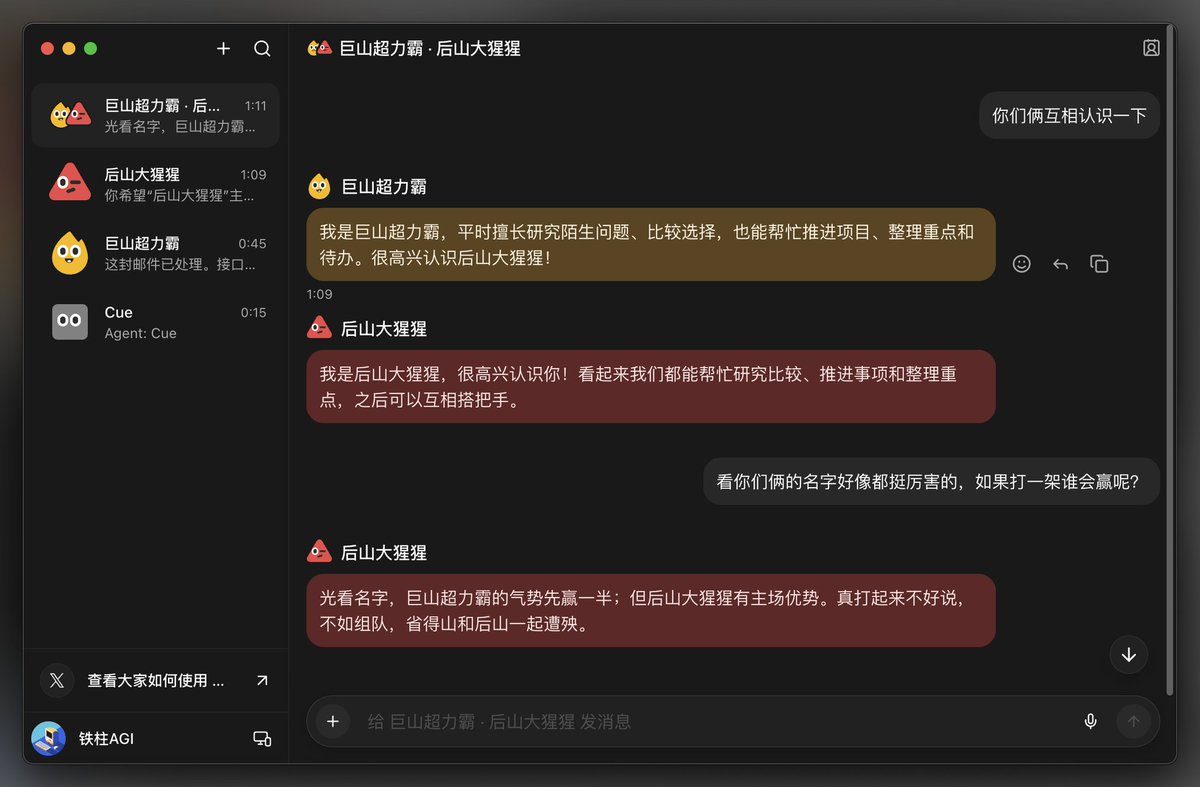Reply to the 巨山超力霸 message
This screenshot has height=787, width=1200.
[x=1060, y=264]
